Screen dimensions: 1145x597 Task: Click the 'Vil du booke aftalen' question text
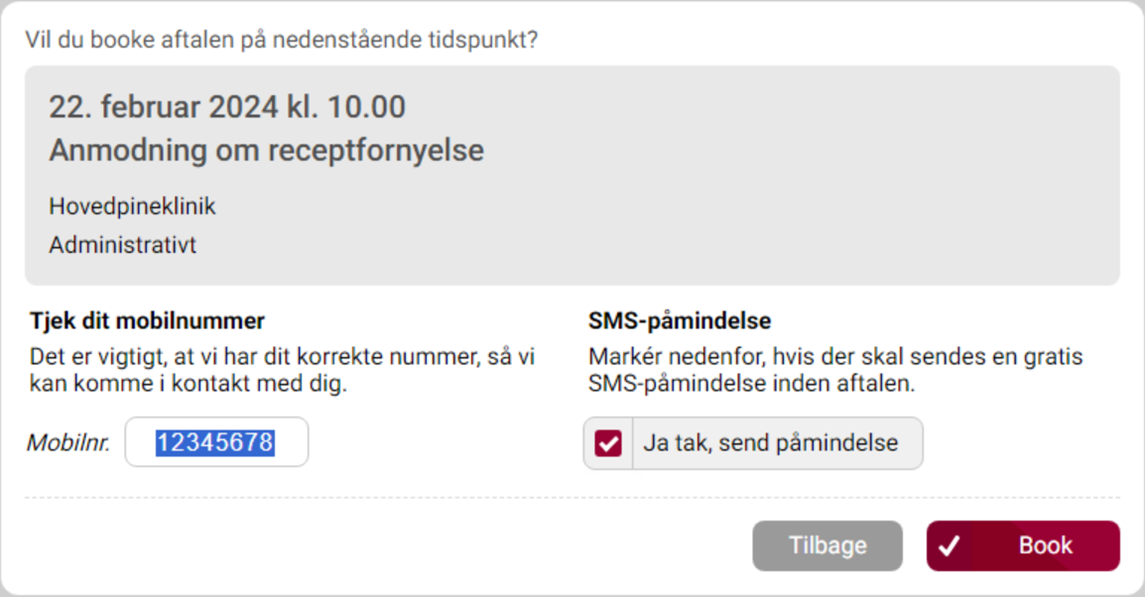(x=281, y=41)
